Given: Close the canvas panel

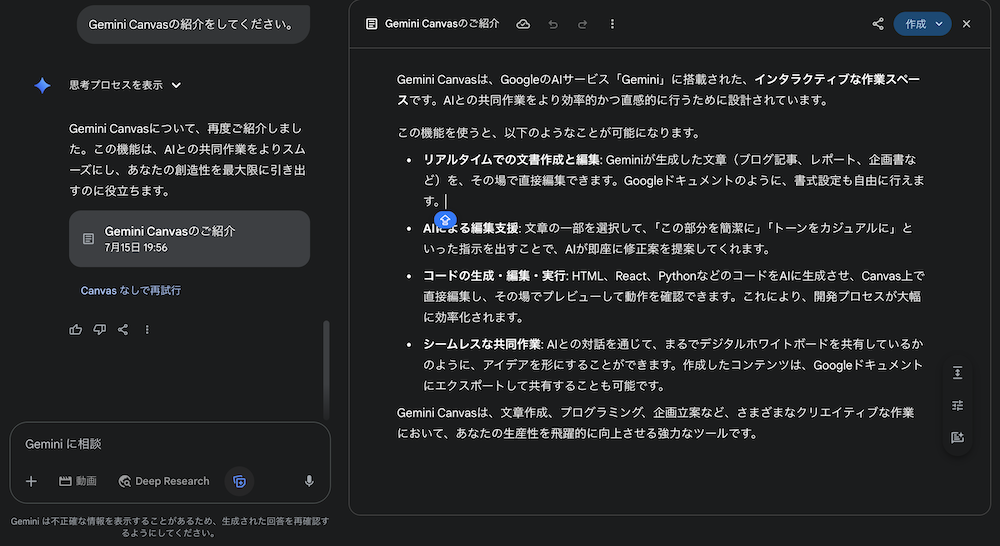Looking at the screenshot, I should pyautogui.click(x=967, y=24).
